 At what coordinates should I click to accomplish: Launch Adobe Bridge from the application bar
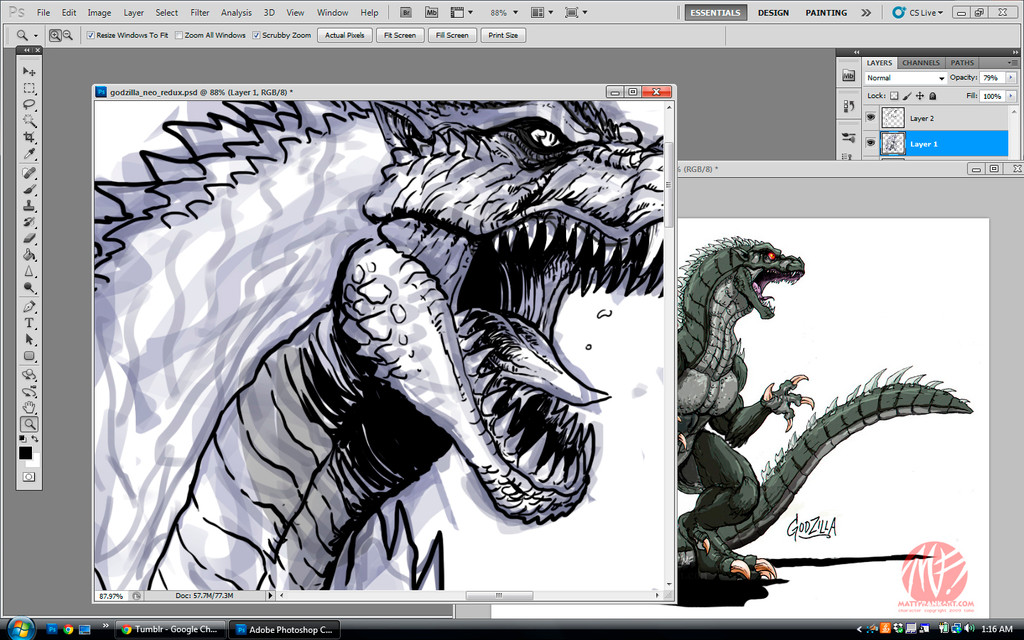(x=406, y=12)
